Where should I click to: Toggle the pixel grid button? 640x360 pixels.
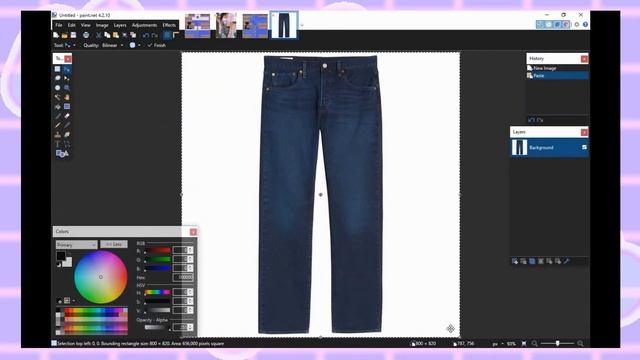pos(167,35)
